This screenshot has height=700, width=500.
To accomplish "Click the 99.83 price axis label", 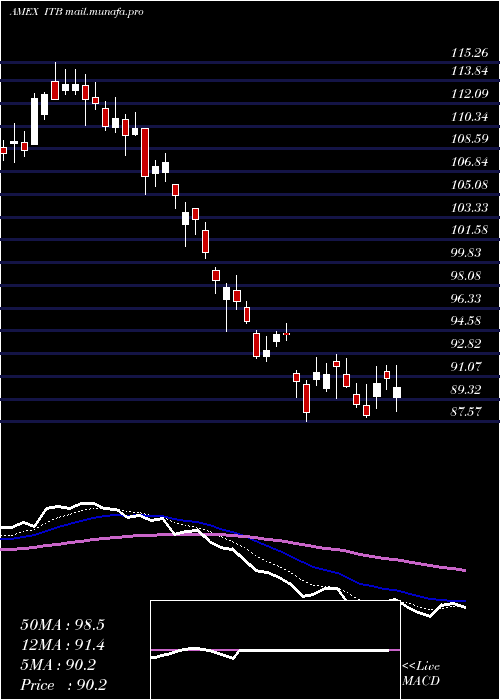I will click(x=466, y=253).
